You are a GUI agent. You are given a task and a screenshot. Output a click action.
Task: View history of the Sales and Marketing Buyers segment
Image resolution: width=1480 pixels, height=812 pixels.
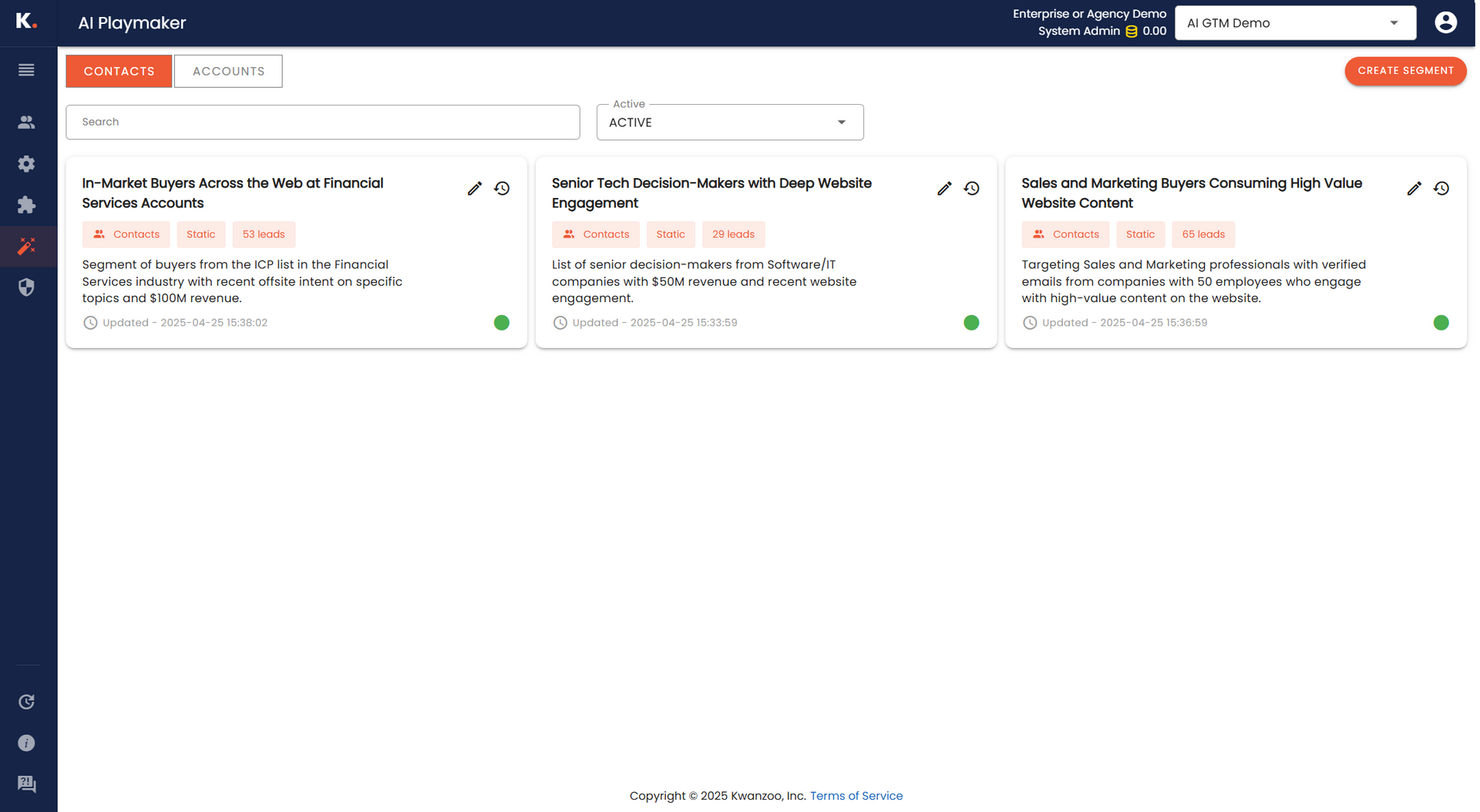click(x=1441, y=189)
